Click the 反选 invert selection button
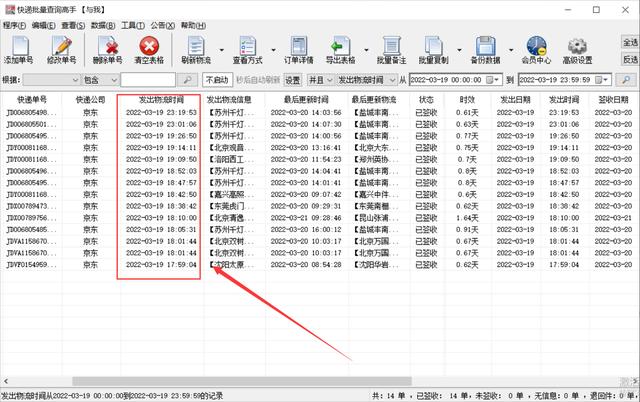 tap(630, 59)
